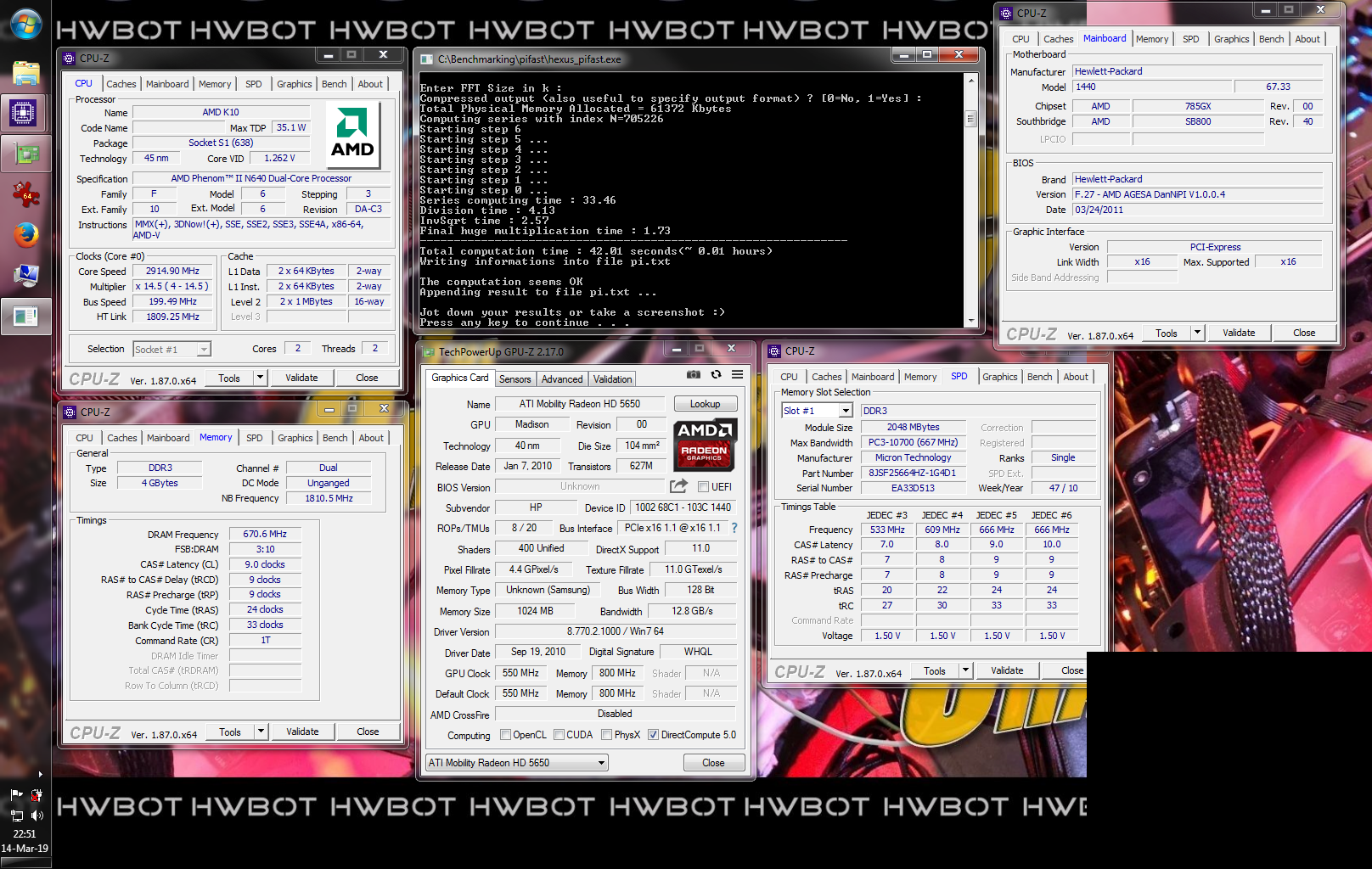Viewport: 1372px width, 869px height.
Task: Toggle the PhysX checkbox
Action: point(606,734)
